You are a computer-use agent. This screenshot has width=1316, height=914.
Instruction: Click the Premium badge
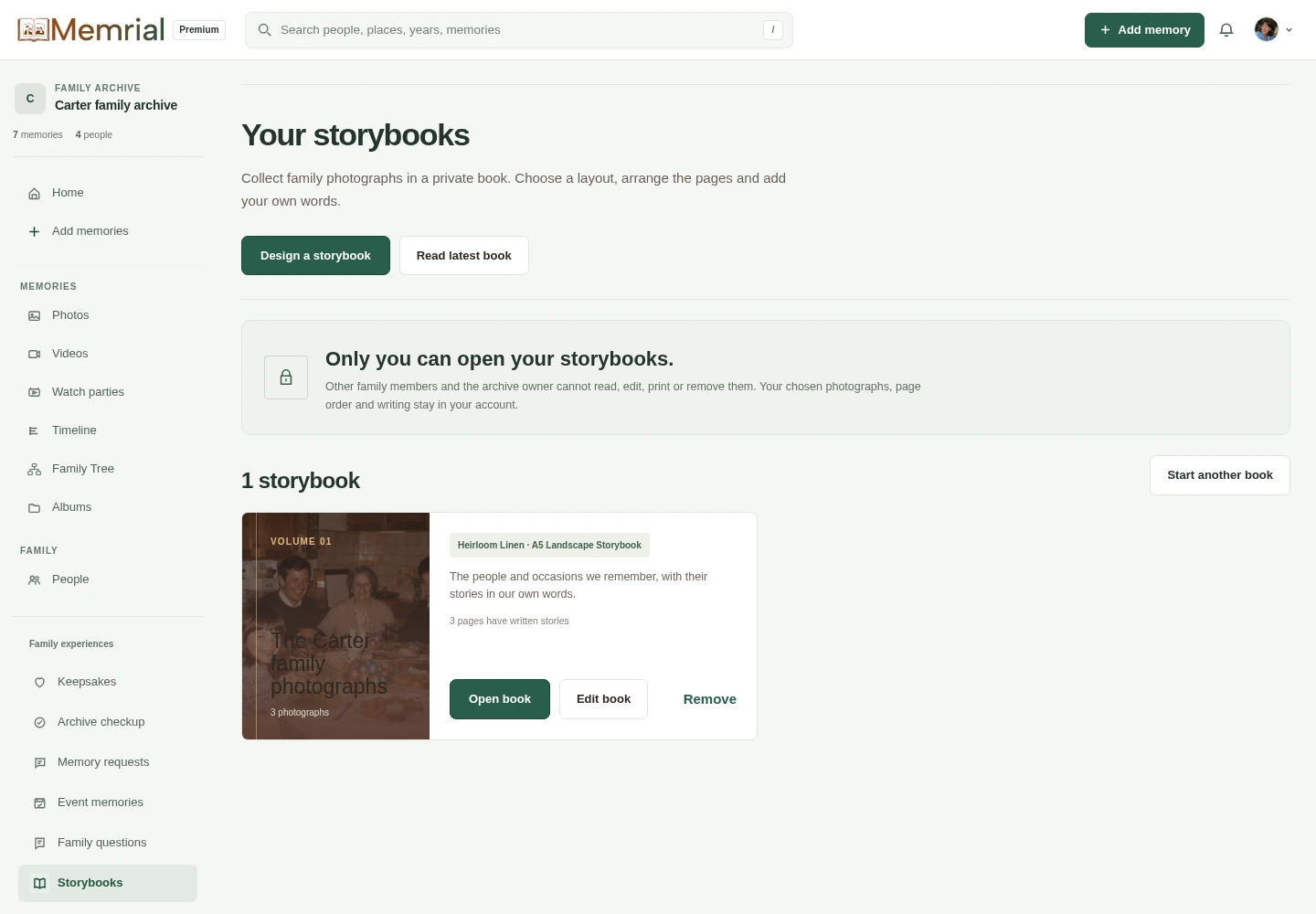point(199,30)
